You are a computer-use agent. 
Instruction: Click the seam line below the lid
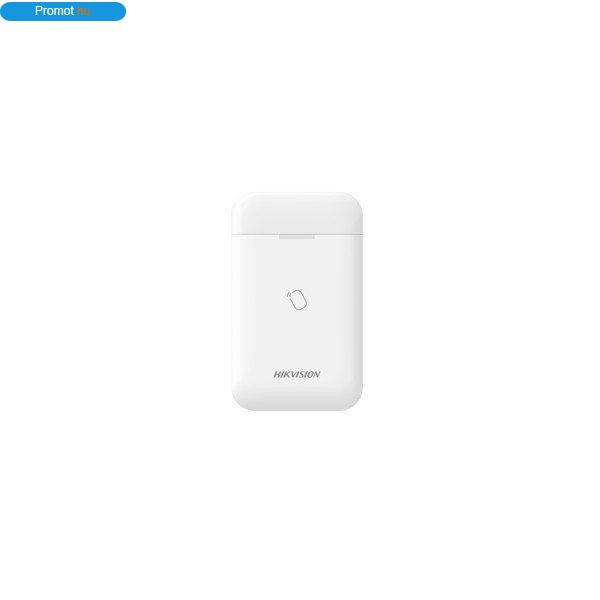pyautogui.click(x=297, y=234)
